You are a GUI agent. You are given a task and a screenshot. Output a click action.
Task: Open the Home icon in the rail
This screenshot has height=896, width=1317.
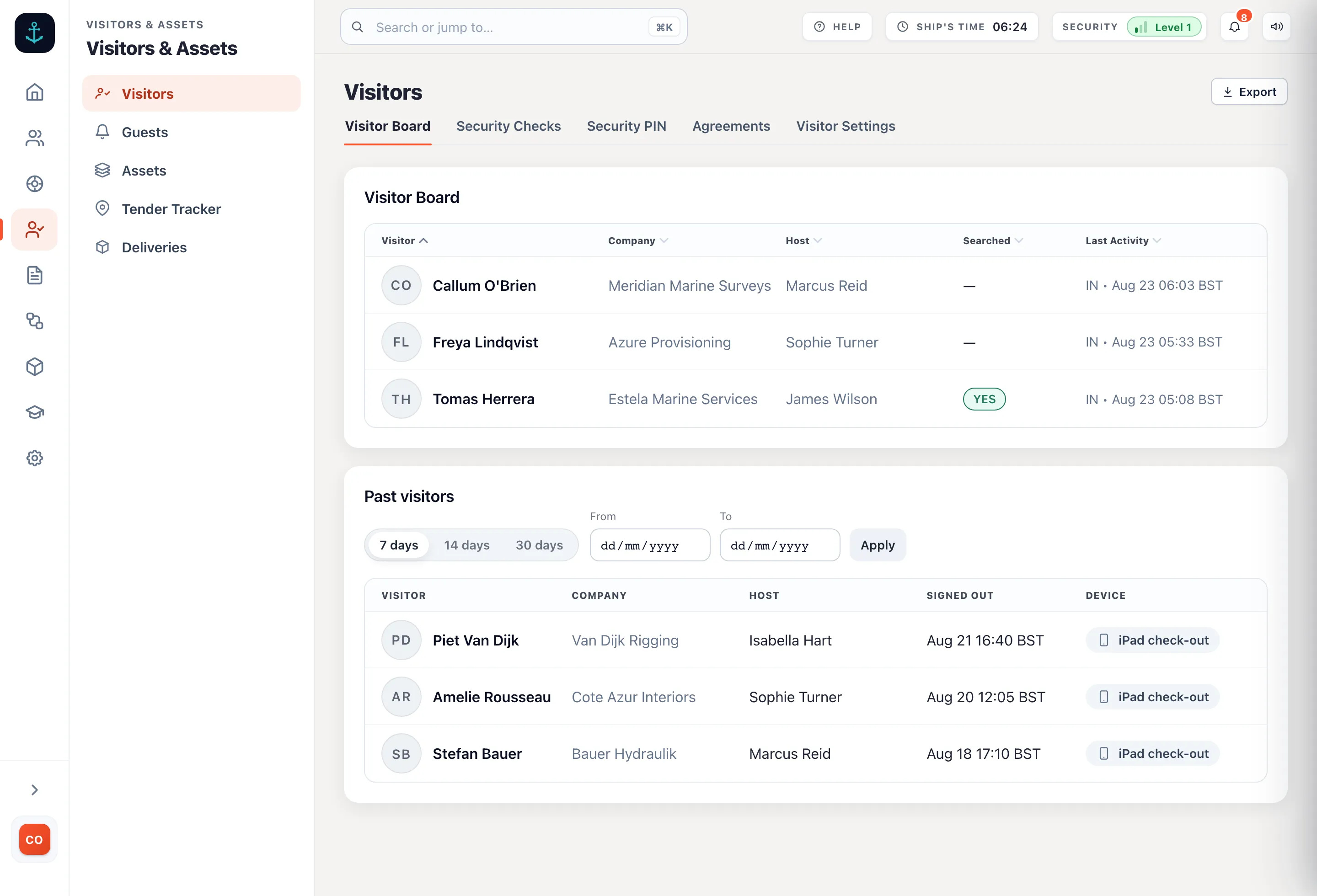coord(35,92)
